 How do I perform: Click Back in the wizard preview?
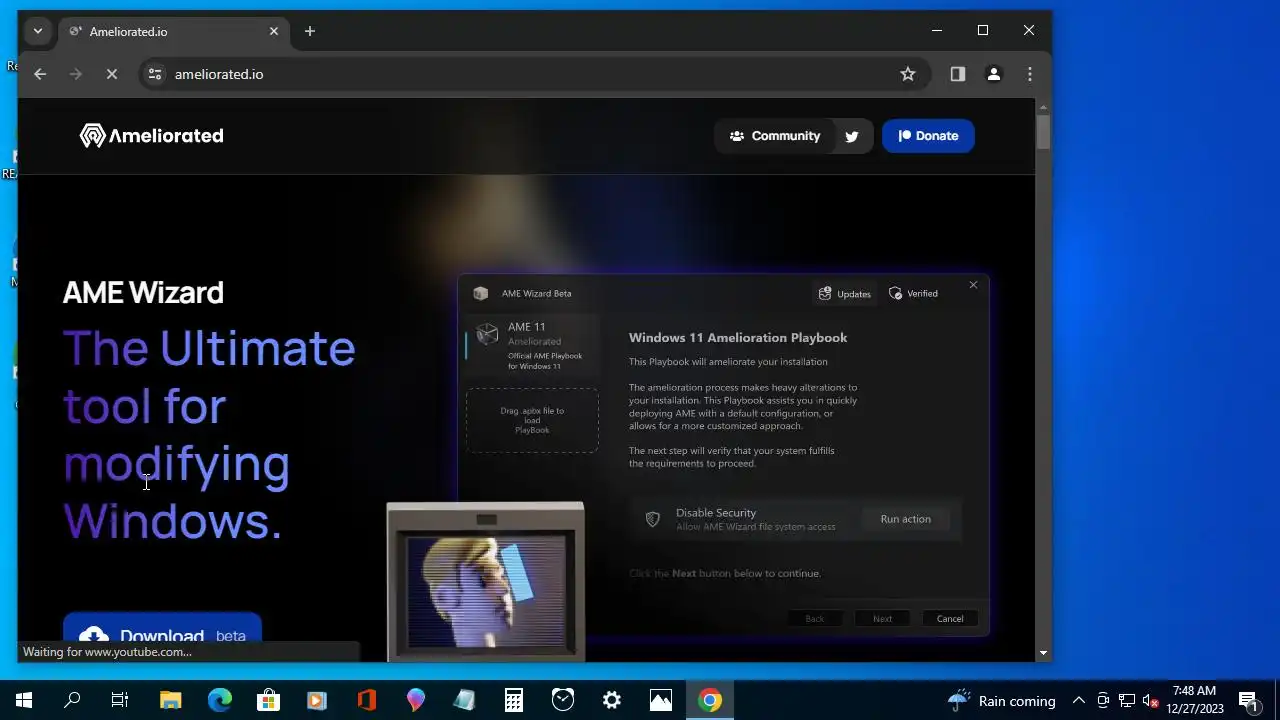pos(815,619)
